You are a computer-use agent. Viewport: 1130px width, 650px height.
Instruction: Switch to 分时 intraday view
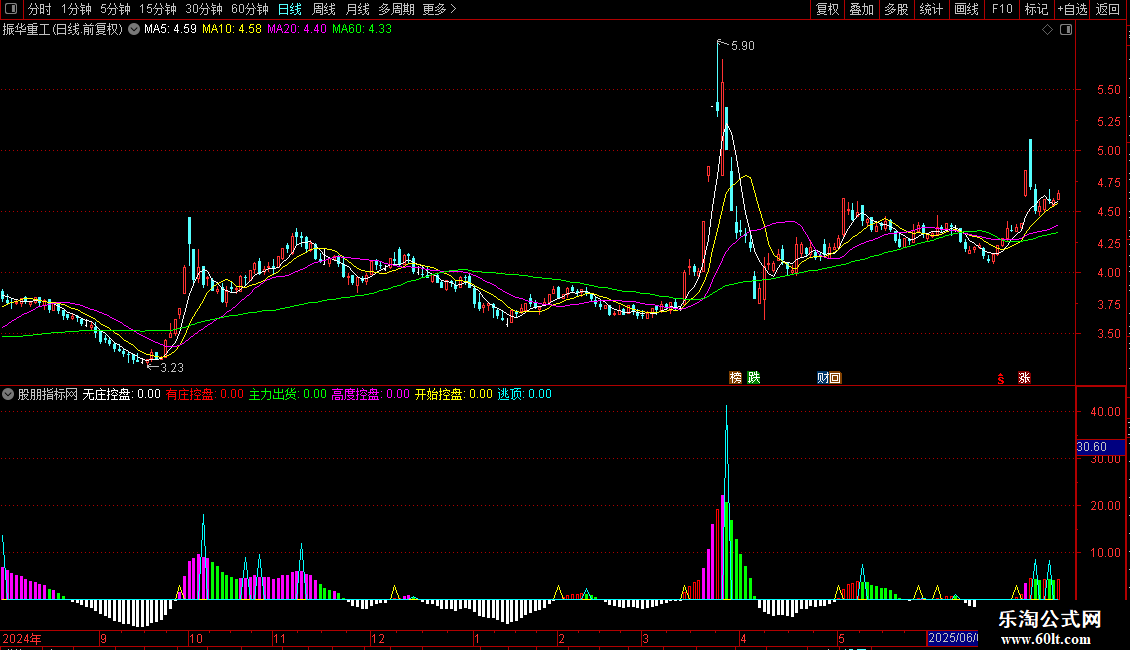pyautogui.click(x=40, y=9)
